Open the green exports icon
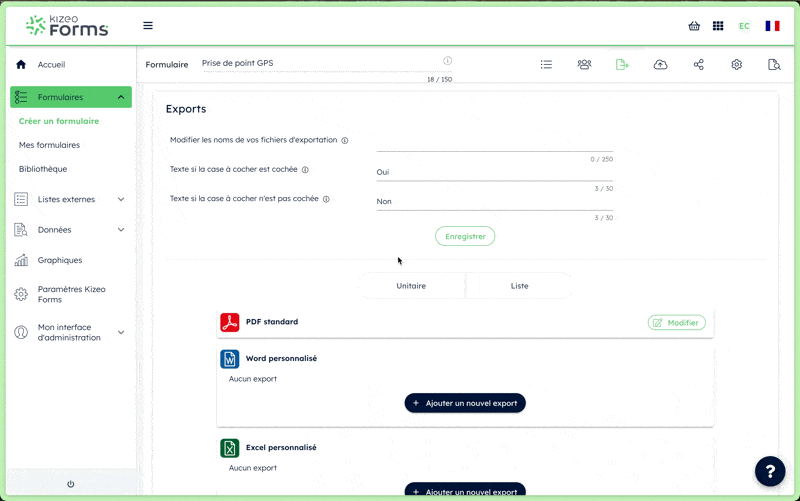Image resolution: width=800 pixels, height=501 pixels. [622, 64]
